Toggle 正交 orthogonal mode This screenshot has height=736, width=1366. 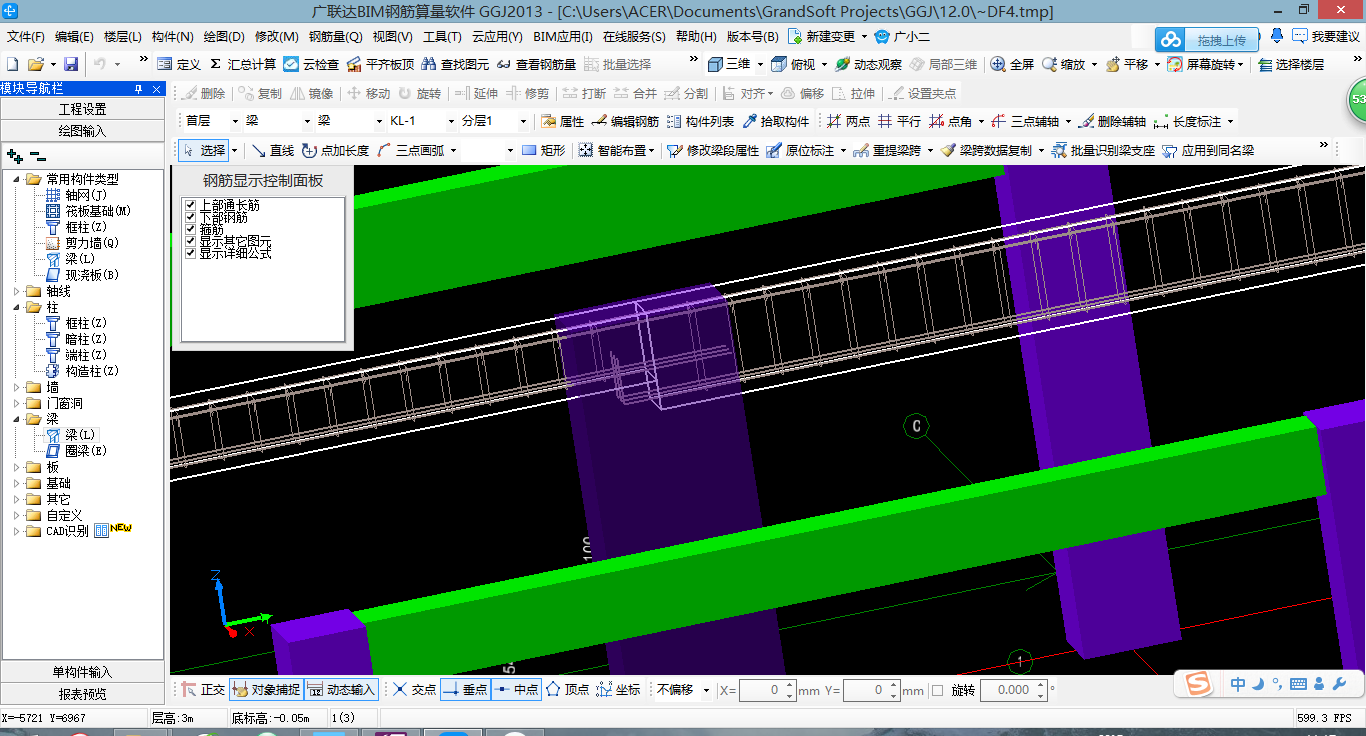(x=203, y=690)
